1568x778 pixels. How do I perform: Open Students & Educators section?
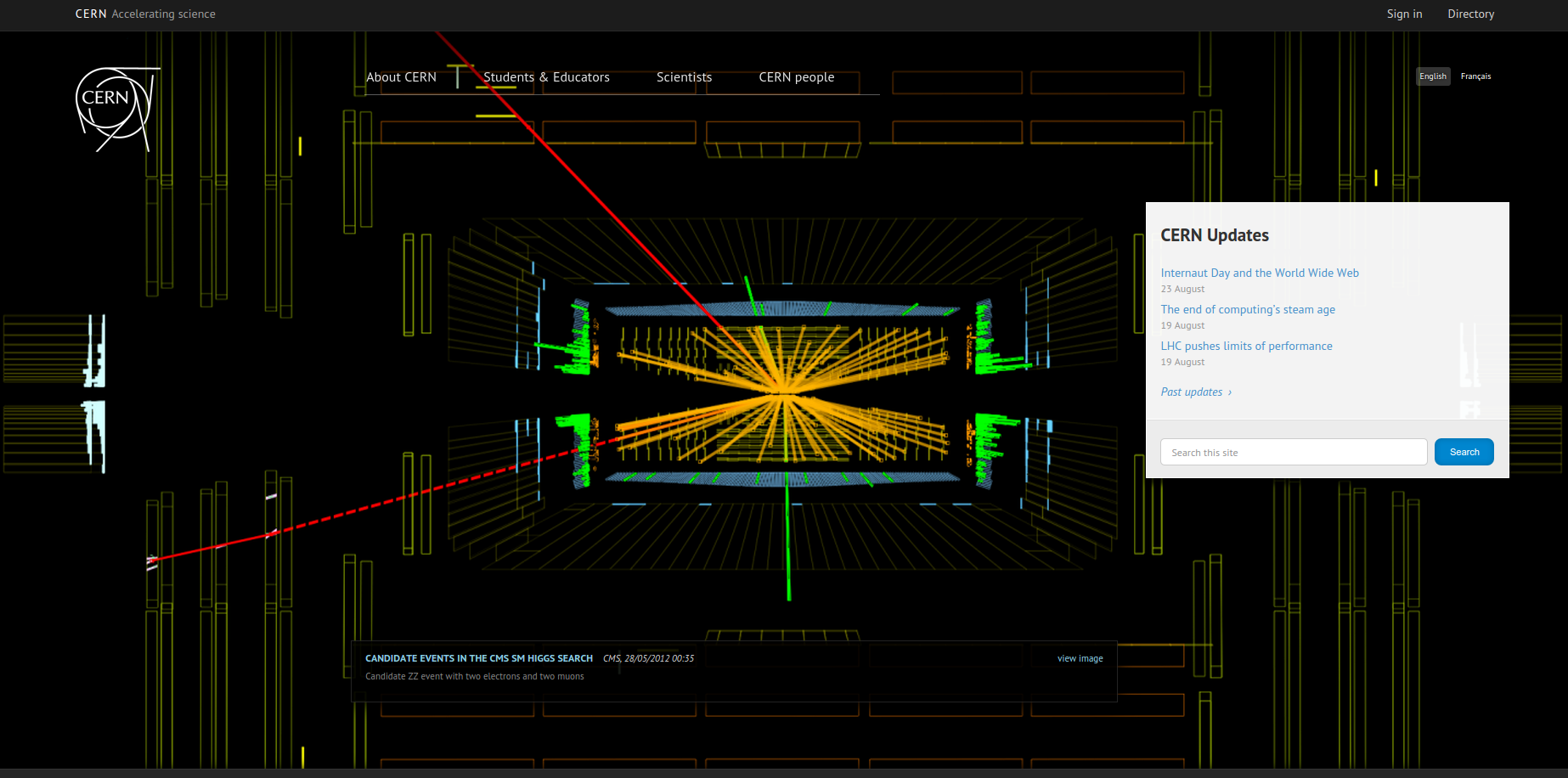click(546, 77)
